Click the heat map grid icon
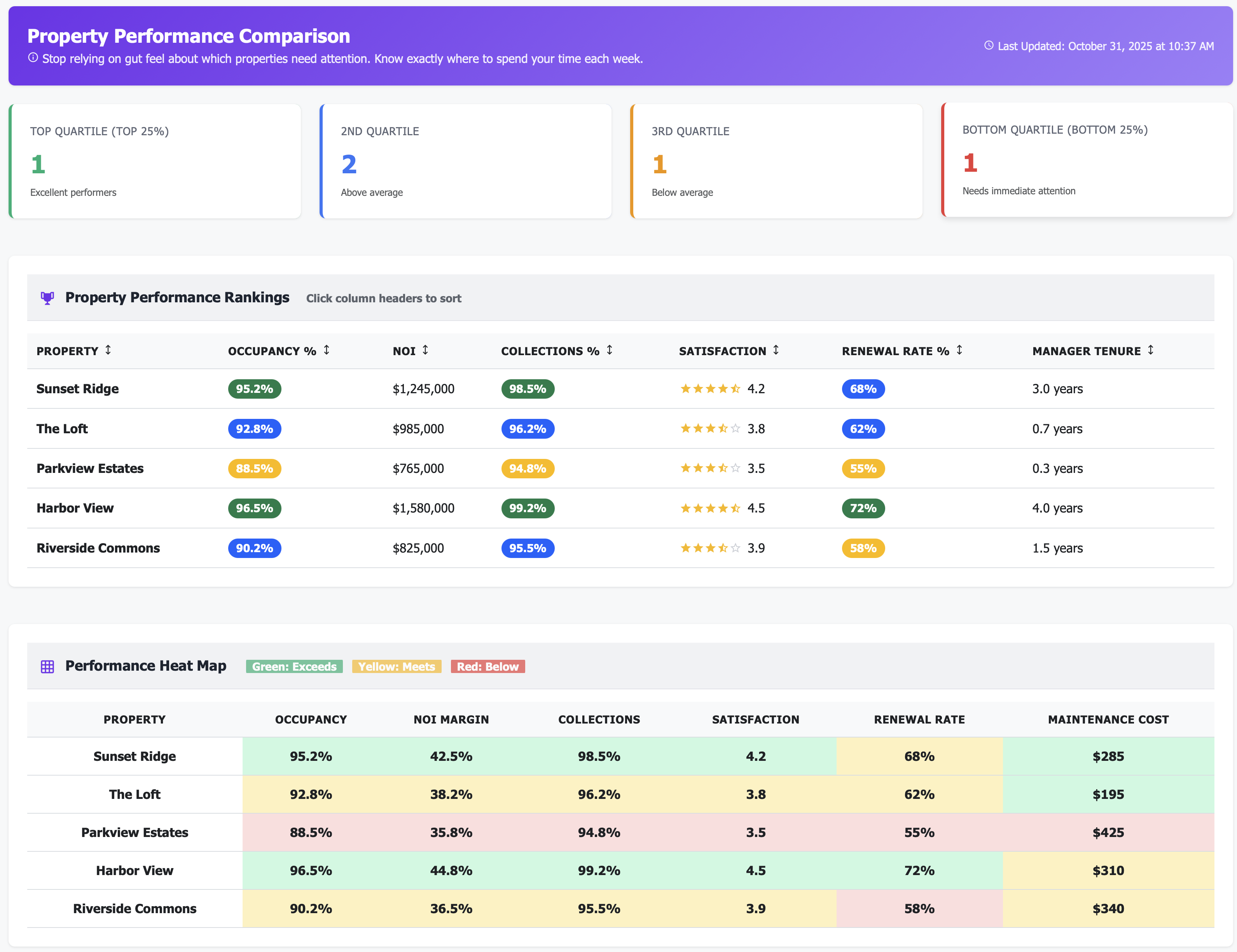The width and height of the screenshot is (1237, 952). tap(47, 666)
